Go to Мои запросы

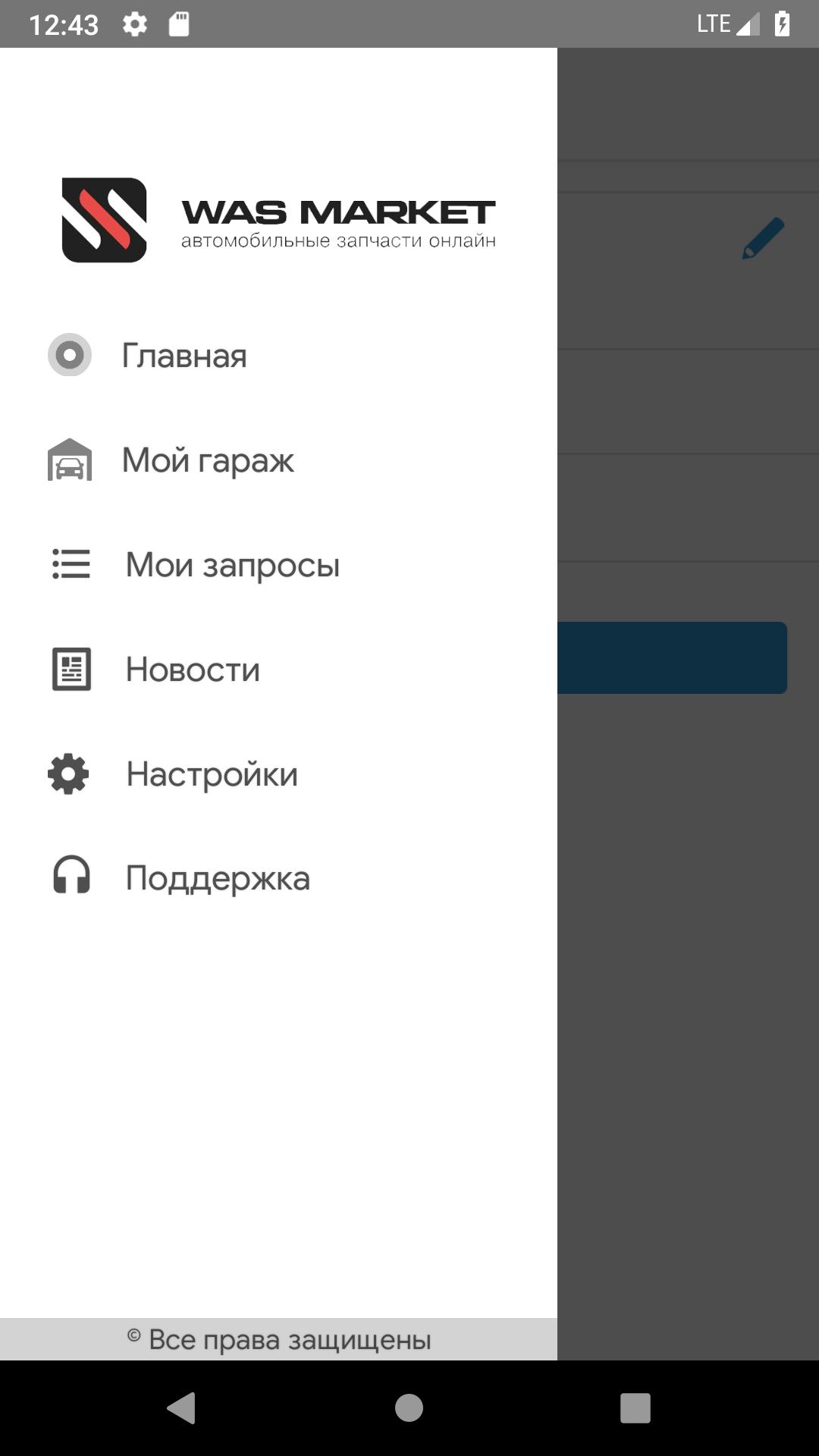click(x=278, y=564)
